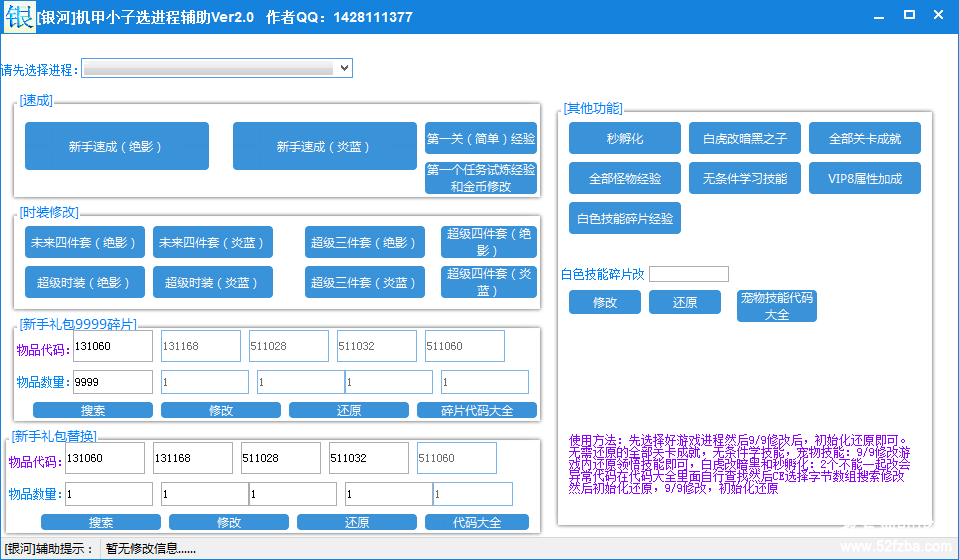Apply 超级四件套（炎蓝）costume
Screen dimensions: 959x560
(489, 282)
